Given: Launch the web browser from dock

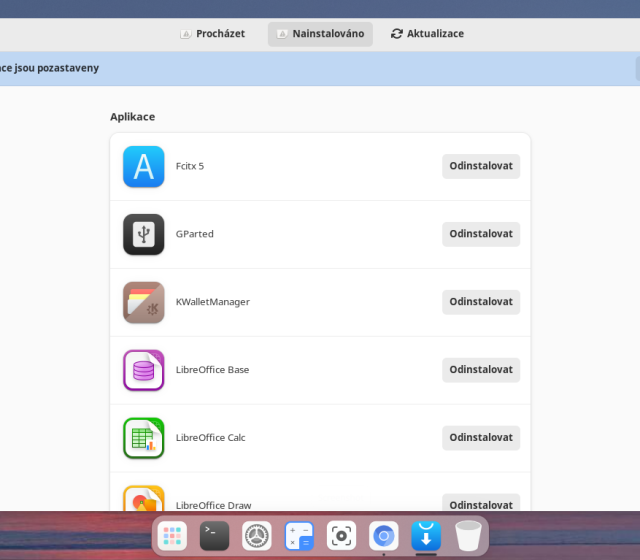Looking at the screenshot, I should tap(383, 537).
